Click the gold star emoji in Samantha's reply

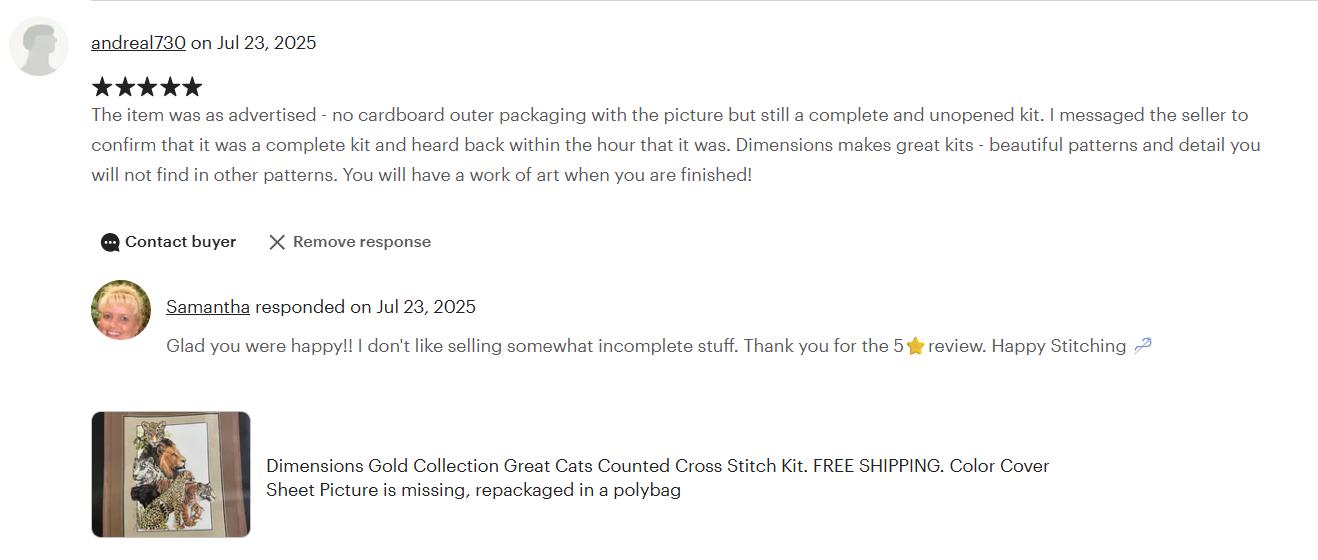point(915,346)
